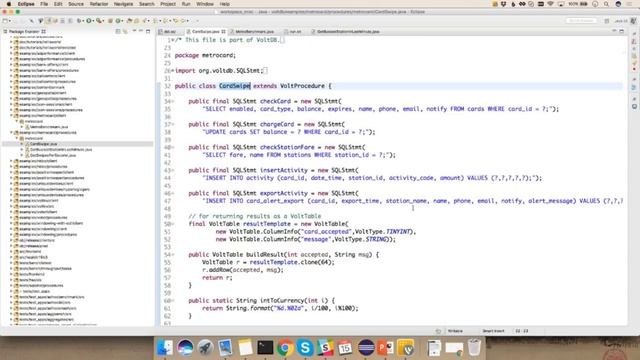Collapse the metrocard procedures source folder
The width and height of the screenshot is (640, 360).
click(11, 132)
